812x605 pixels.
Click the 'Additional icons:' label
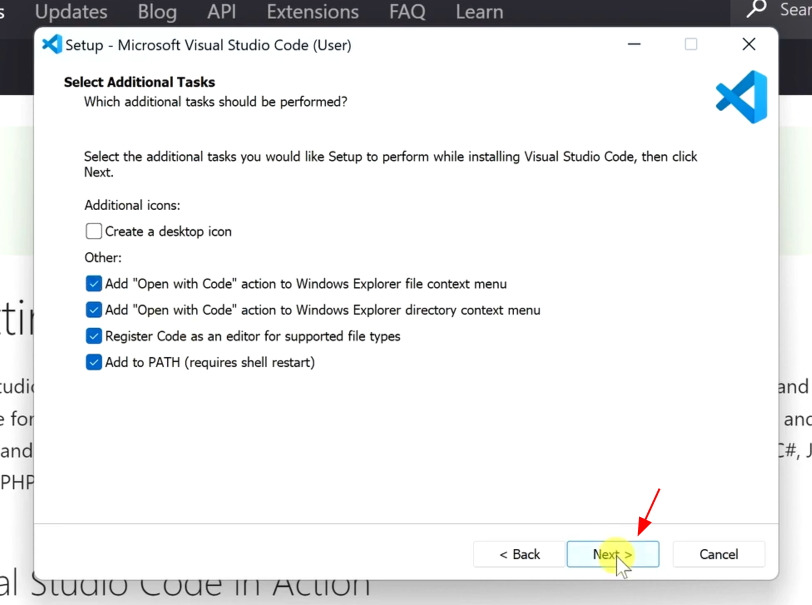coord(132,205)
